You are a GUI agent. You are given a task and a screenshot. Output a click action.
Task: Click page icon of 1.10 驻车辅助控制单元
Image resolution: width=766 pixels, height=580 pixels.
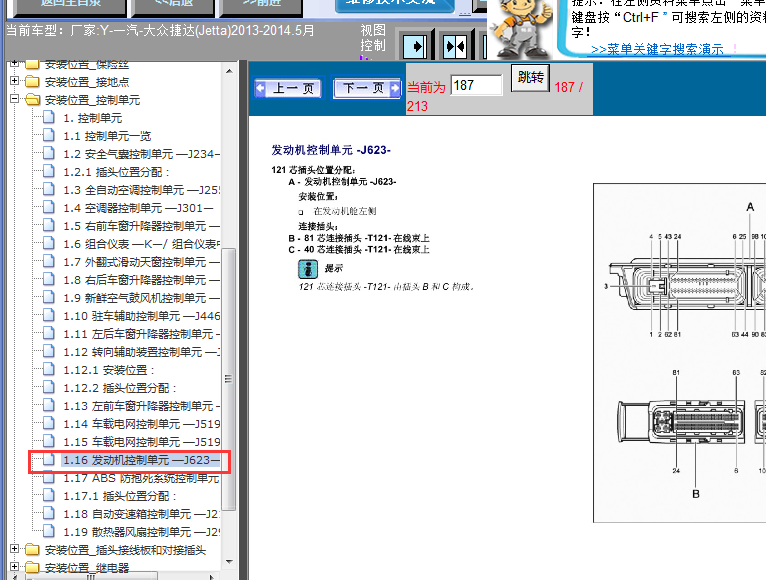click(x=49, y=316)
